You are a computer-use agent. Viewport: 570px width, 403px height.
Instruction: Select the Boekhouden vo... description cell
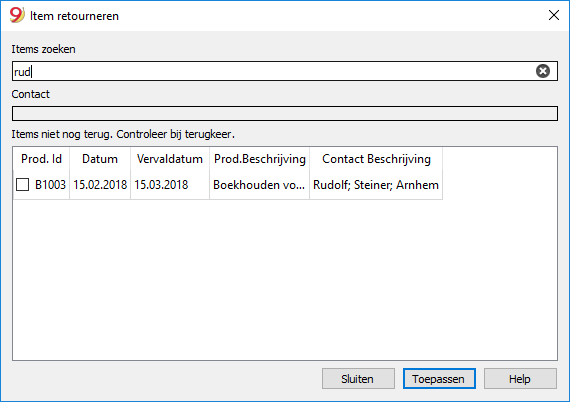tap(260, 185)
